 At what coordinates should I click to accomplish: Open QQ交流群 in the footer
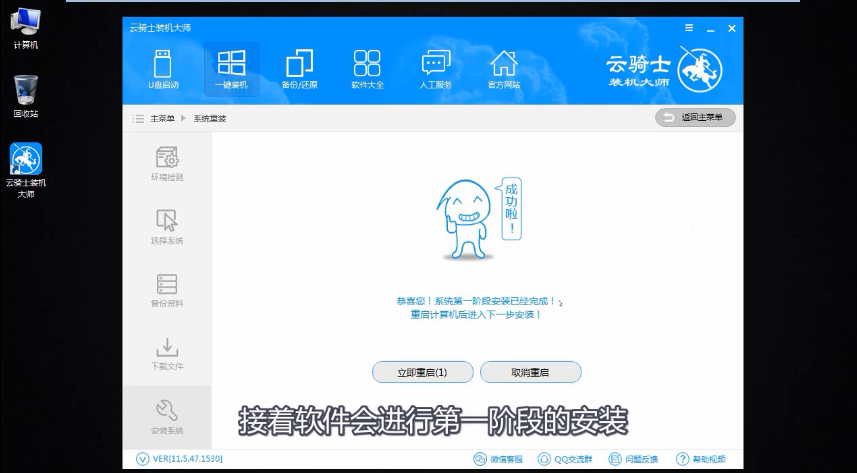pyautogui.click(x=565, y=459)
